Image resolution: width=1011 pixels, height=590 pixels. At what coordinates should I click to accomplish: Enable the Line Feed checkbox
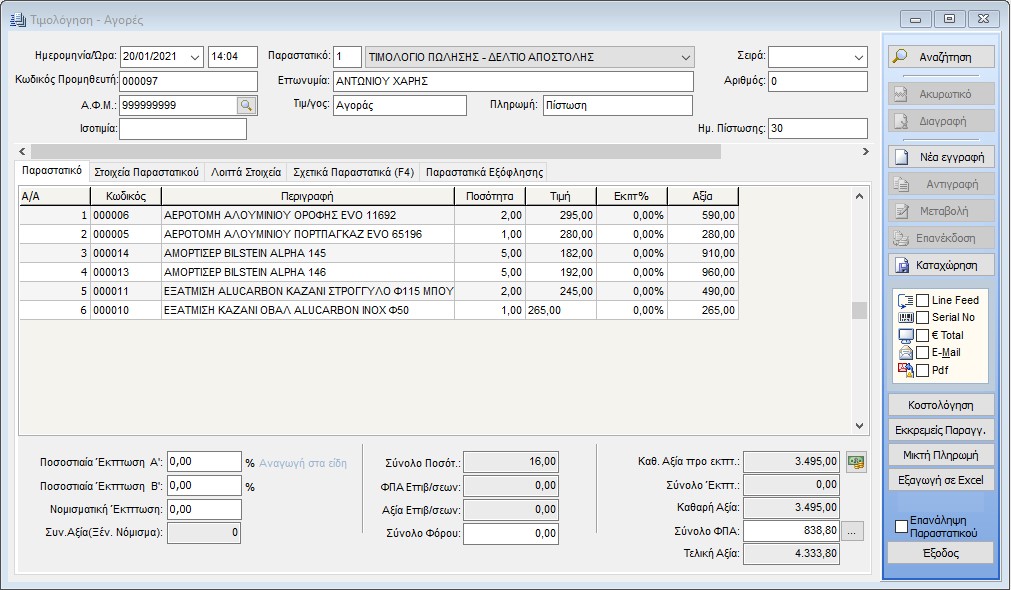point(923,300)
